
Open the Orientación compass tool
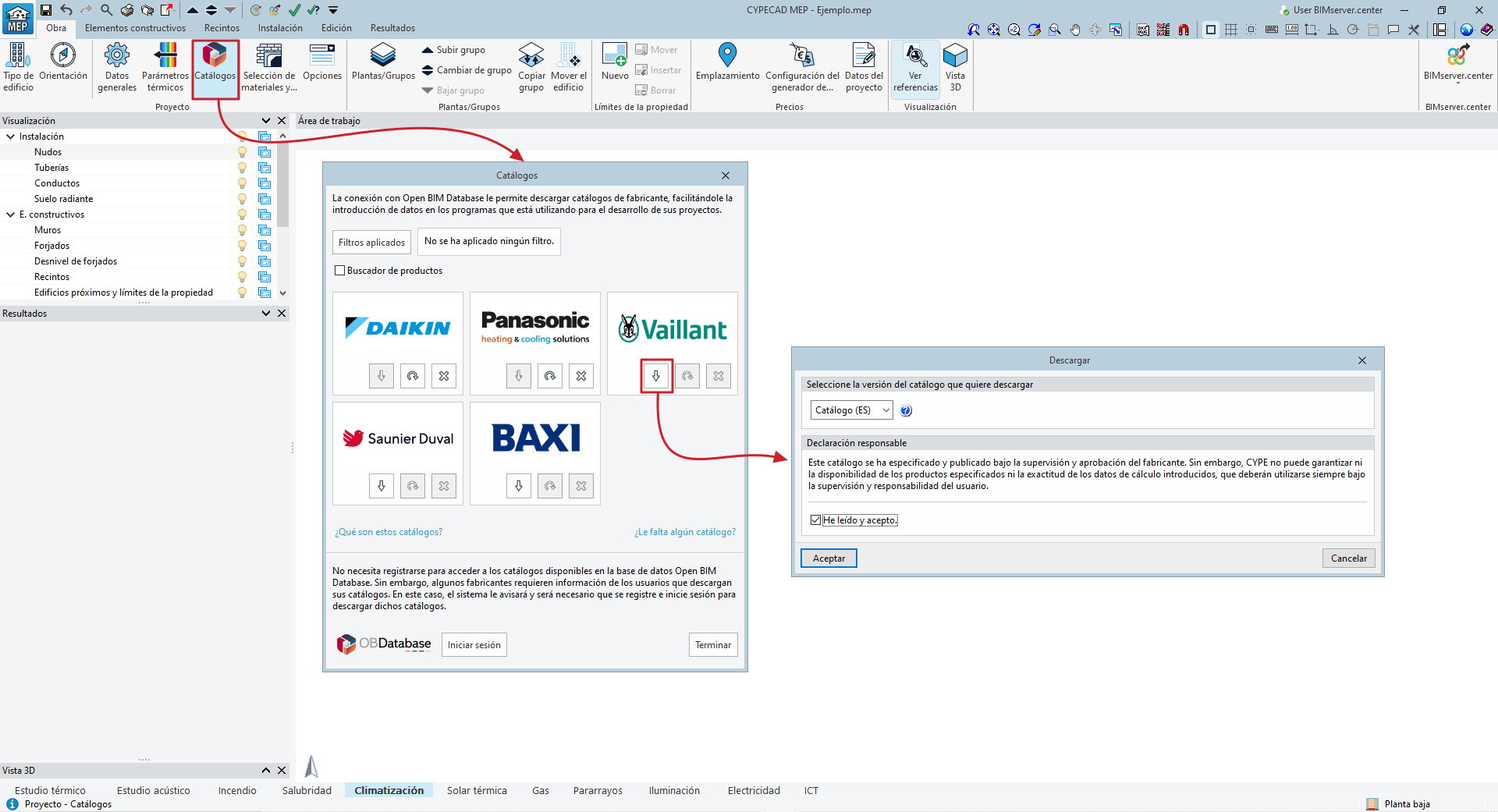(63, 63)
